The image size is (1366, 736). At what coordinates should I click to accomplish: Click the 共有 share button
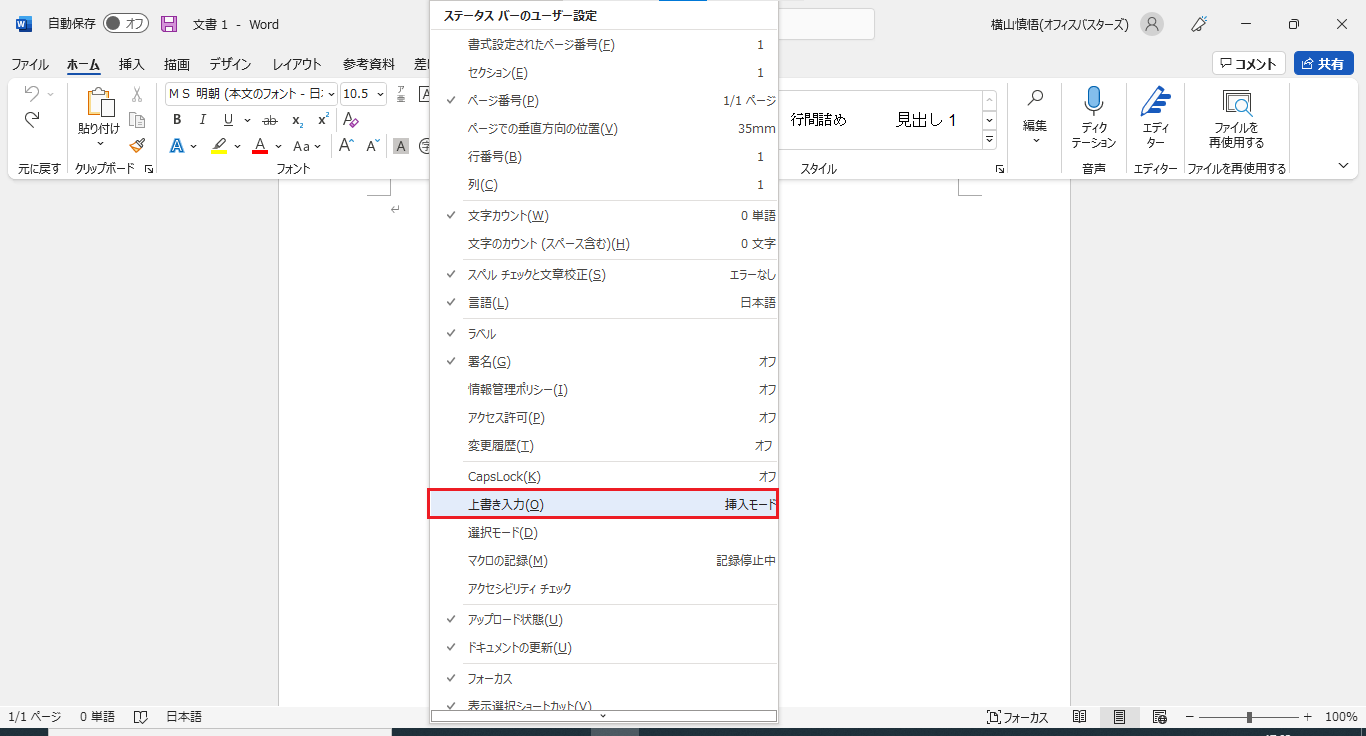tap(1323, 64)
